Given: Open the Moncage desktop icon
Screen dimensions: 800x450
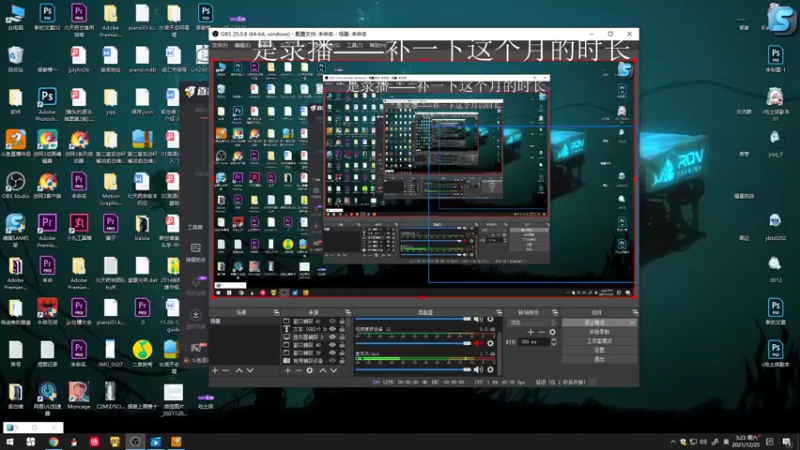Looking at the screenshot, I should point(79,395).
